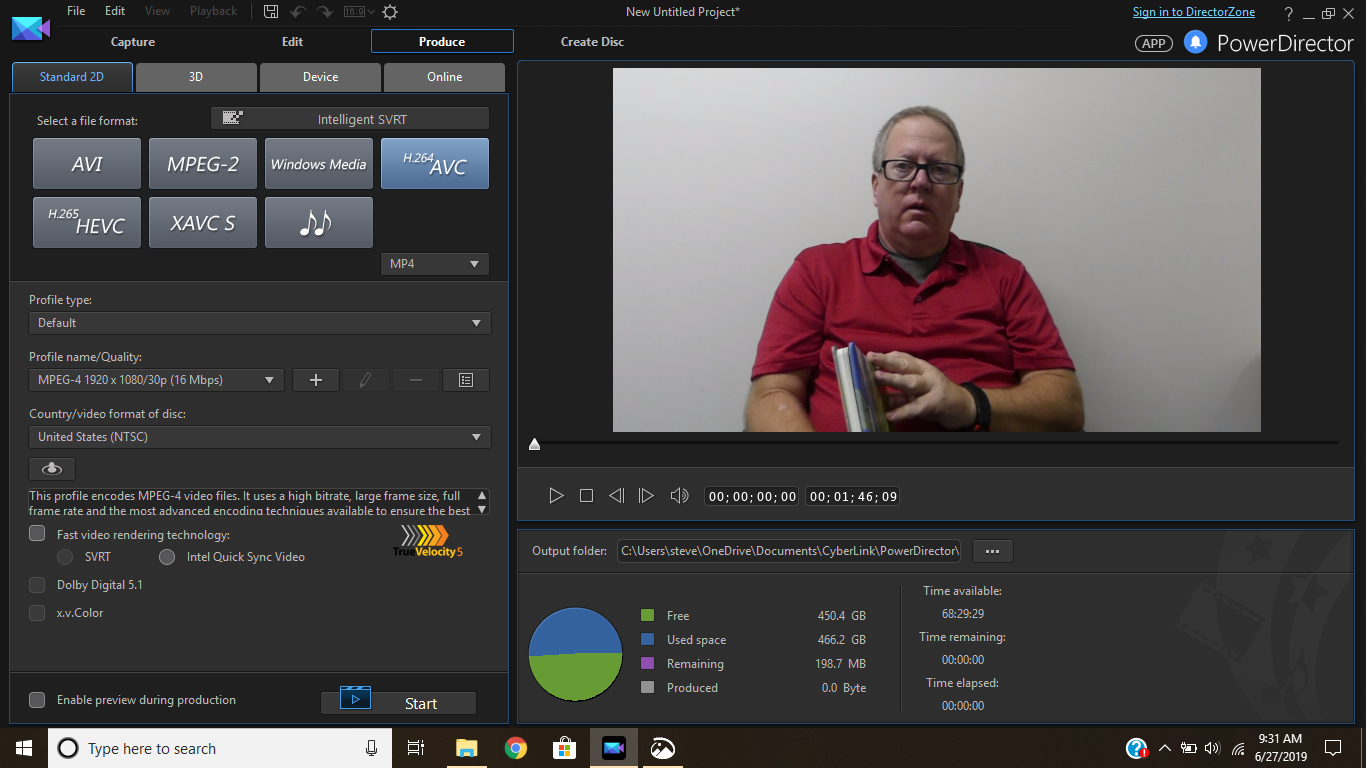Image resolution: width=1366 pixels, height=768 pixels.
Task: Click the preview timeline scrubber handle
Action: coord(534,444)
